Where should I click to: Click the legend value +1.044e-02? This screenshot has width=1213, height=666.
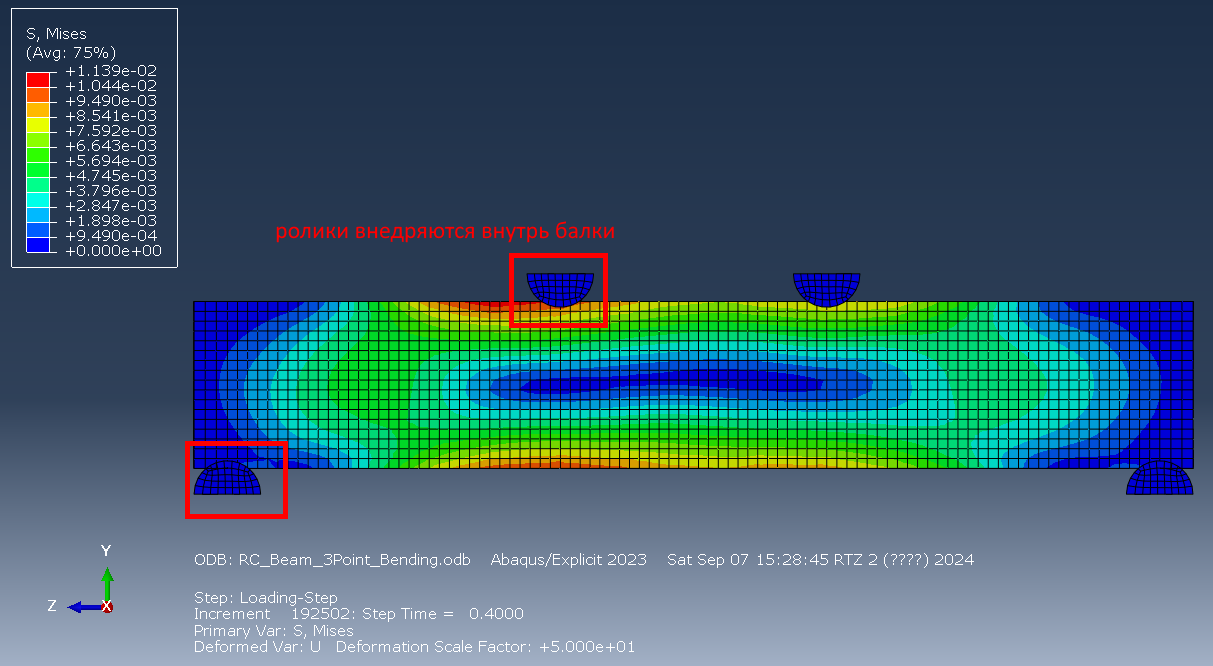tap(111, 86)
